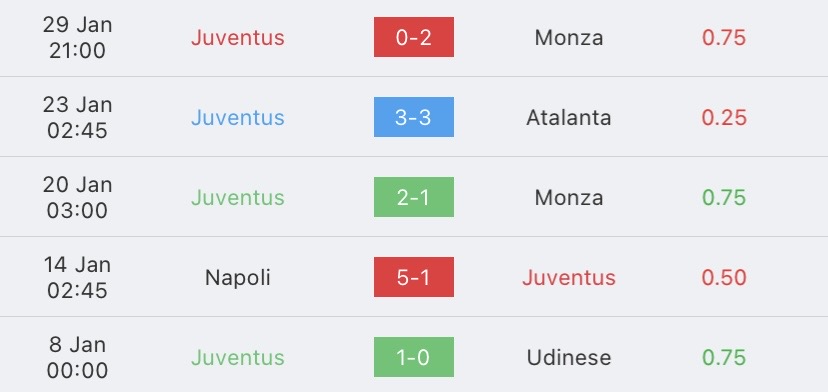Open the Udinese team name

[x=569, y=358]
